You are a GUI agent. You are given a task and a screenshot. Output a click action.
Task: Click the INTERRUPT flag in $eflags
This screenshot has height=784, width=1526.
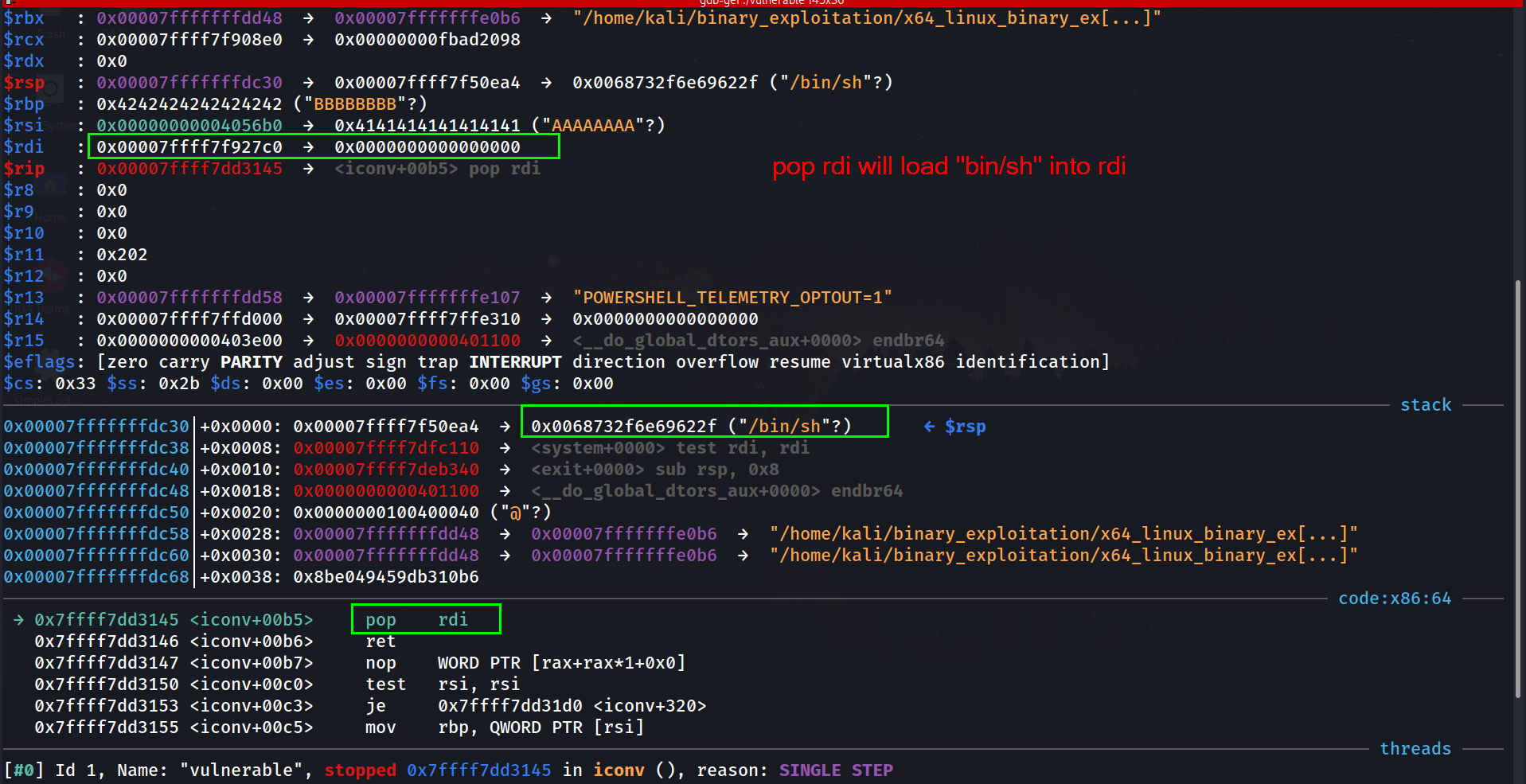tap(514, 362)
